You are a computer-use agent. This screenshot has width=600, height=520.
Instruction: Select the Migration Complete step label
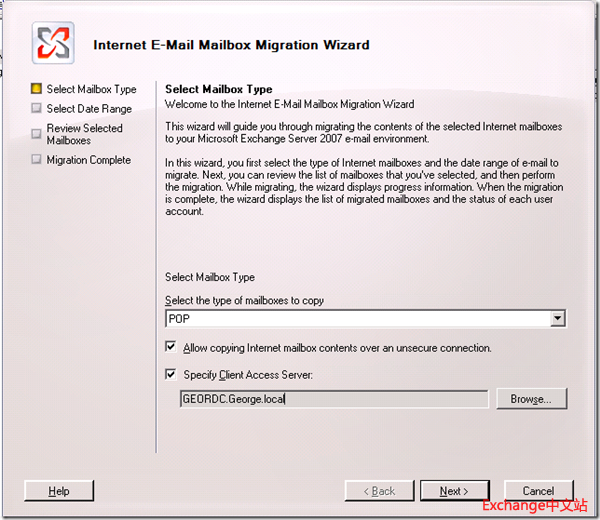88,160
